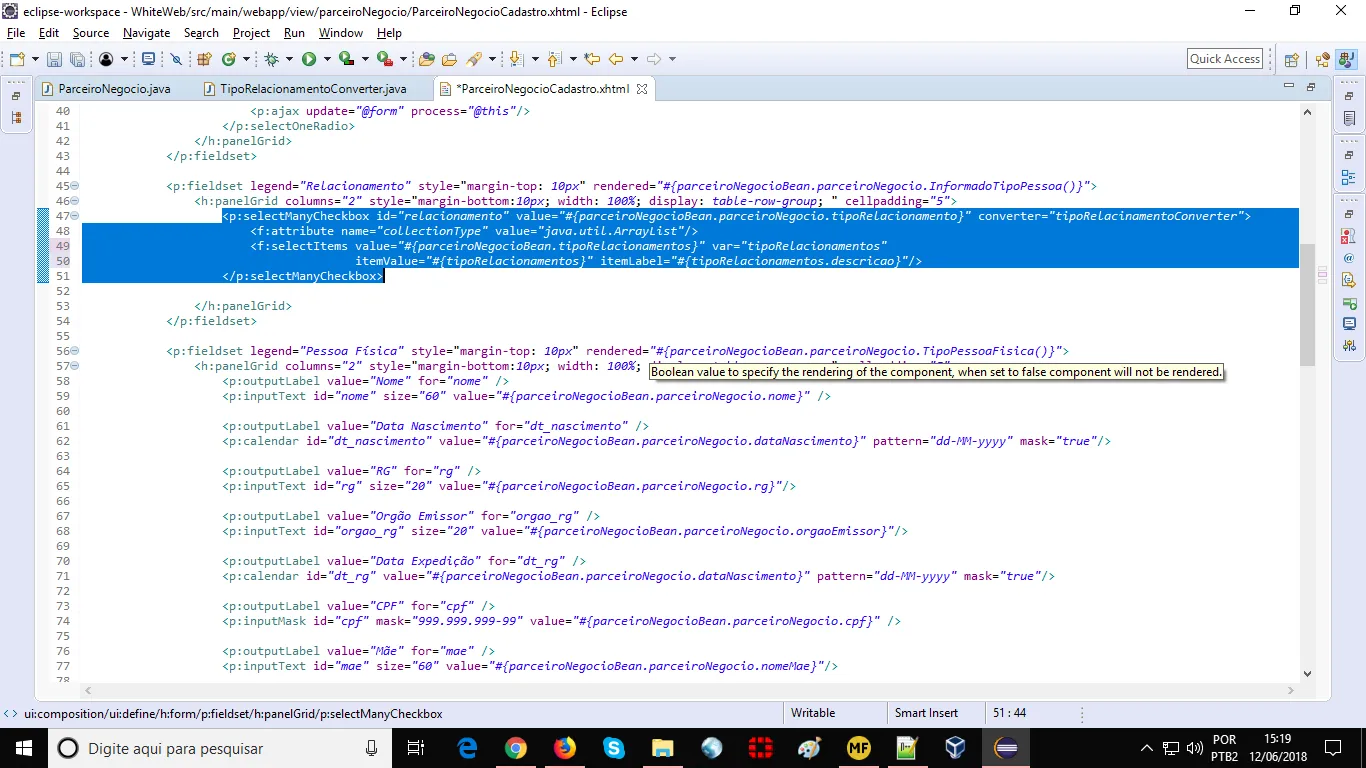Click the editor's vertical scrollbar thumb
Image resolution: width=1366 pixels, height=768 pixels.
point(1307,305)
